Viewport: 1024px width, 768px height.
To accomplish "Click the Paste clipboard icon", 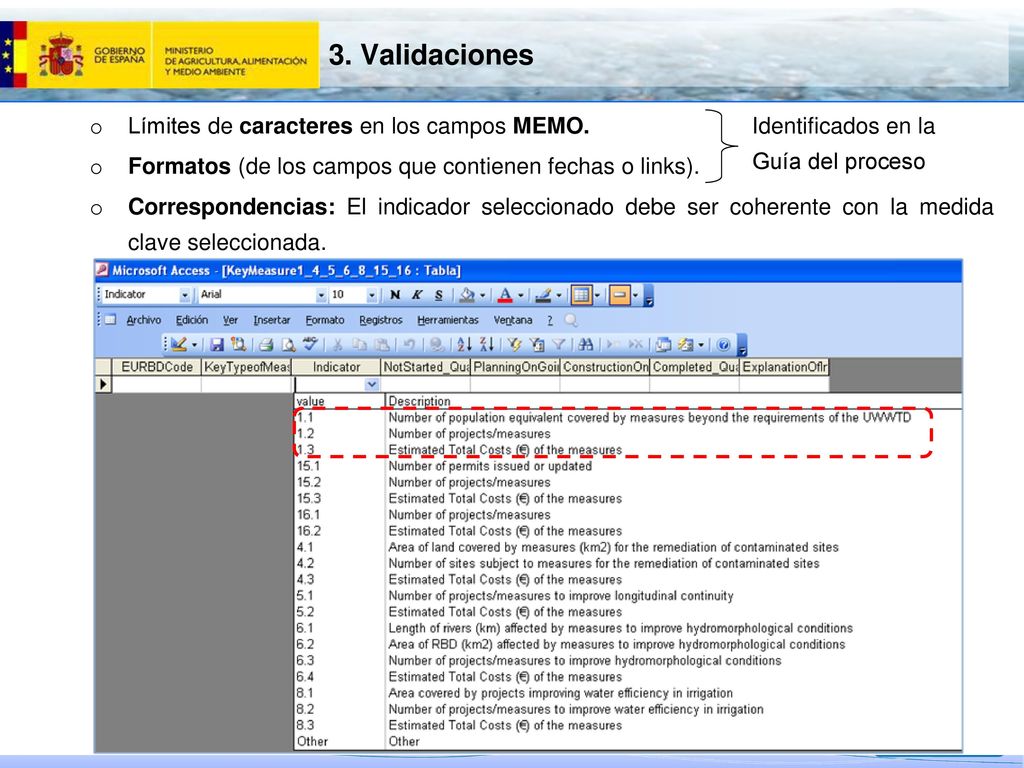I will [x=382, y=344].
